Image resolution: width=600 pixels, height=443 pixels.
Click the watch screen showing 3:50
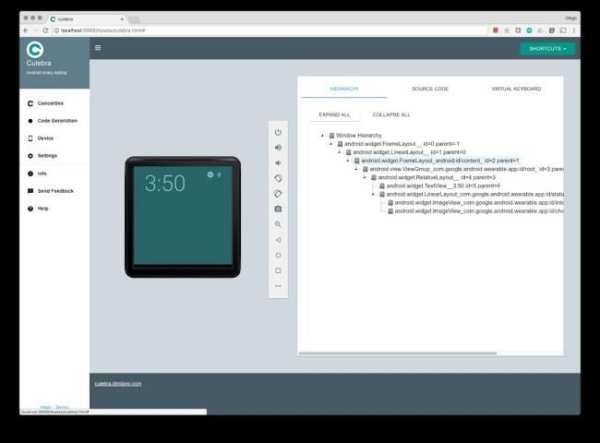click(183, 215)
